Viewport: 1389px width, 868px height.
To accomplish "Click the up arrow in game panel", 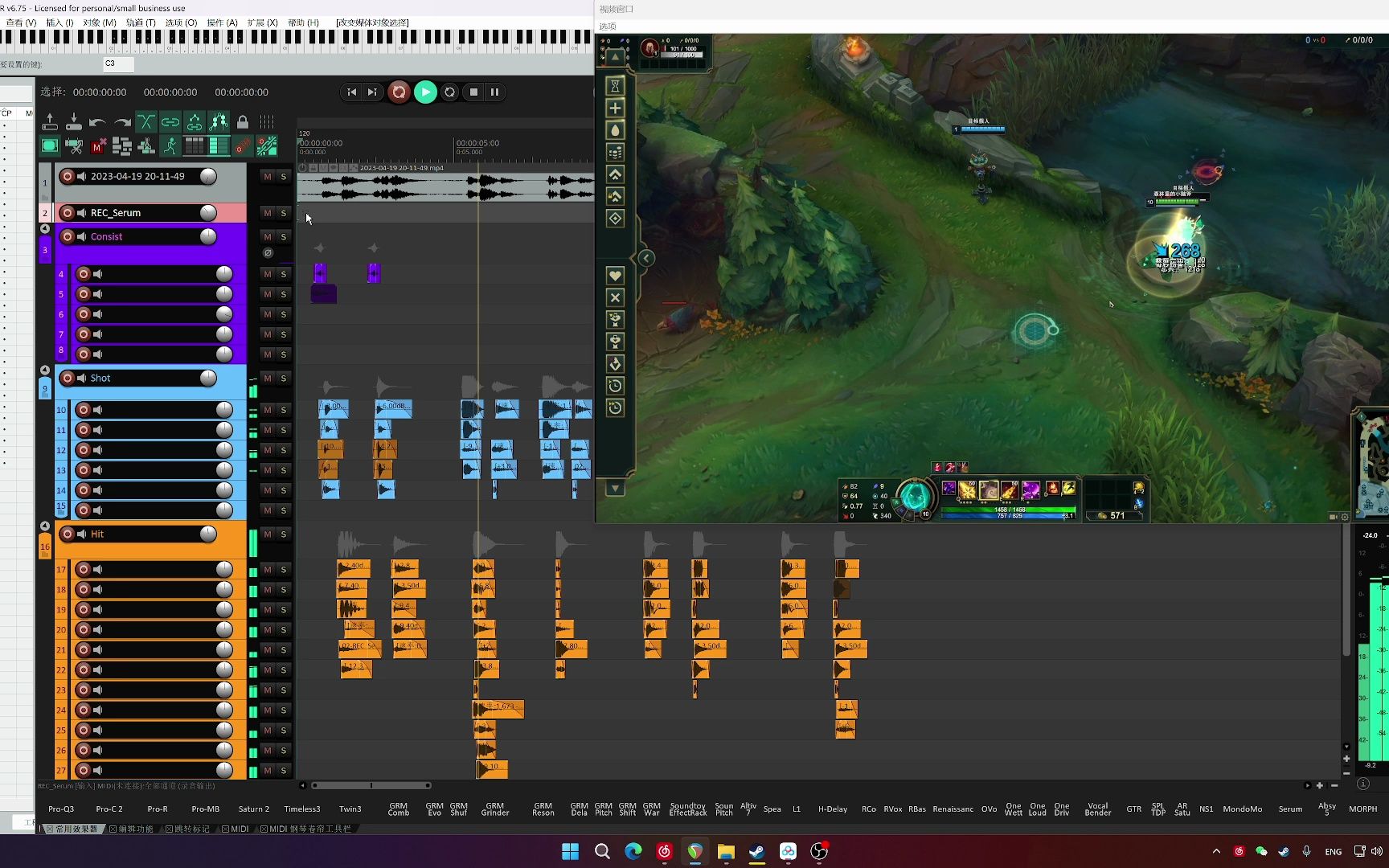I will coord(615,57).
